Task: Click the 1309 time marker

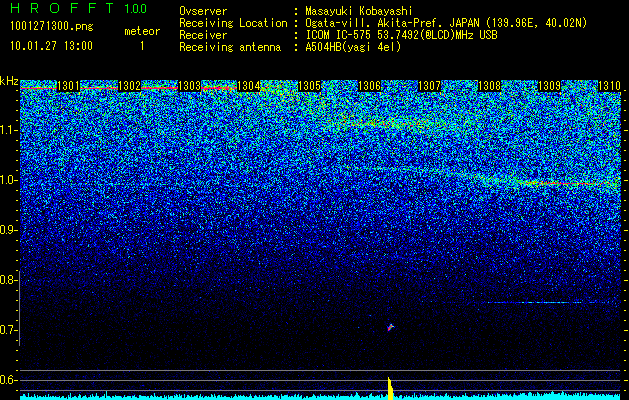Action: [x=549, y=86]
